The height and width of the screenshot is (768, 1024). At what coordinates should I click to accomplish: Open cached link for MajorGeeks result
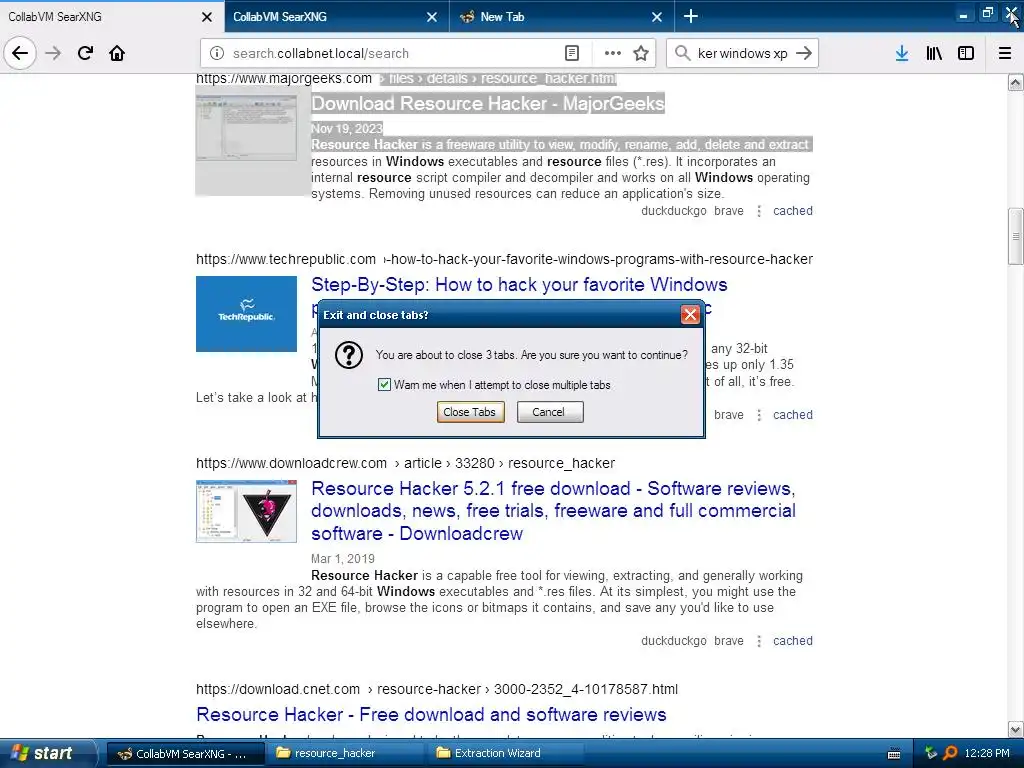(793, 211)
